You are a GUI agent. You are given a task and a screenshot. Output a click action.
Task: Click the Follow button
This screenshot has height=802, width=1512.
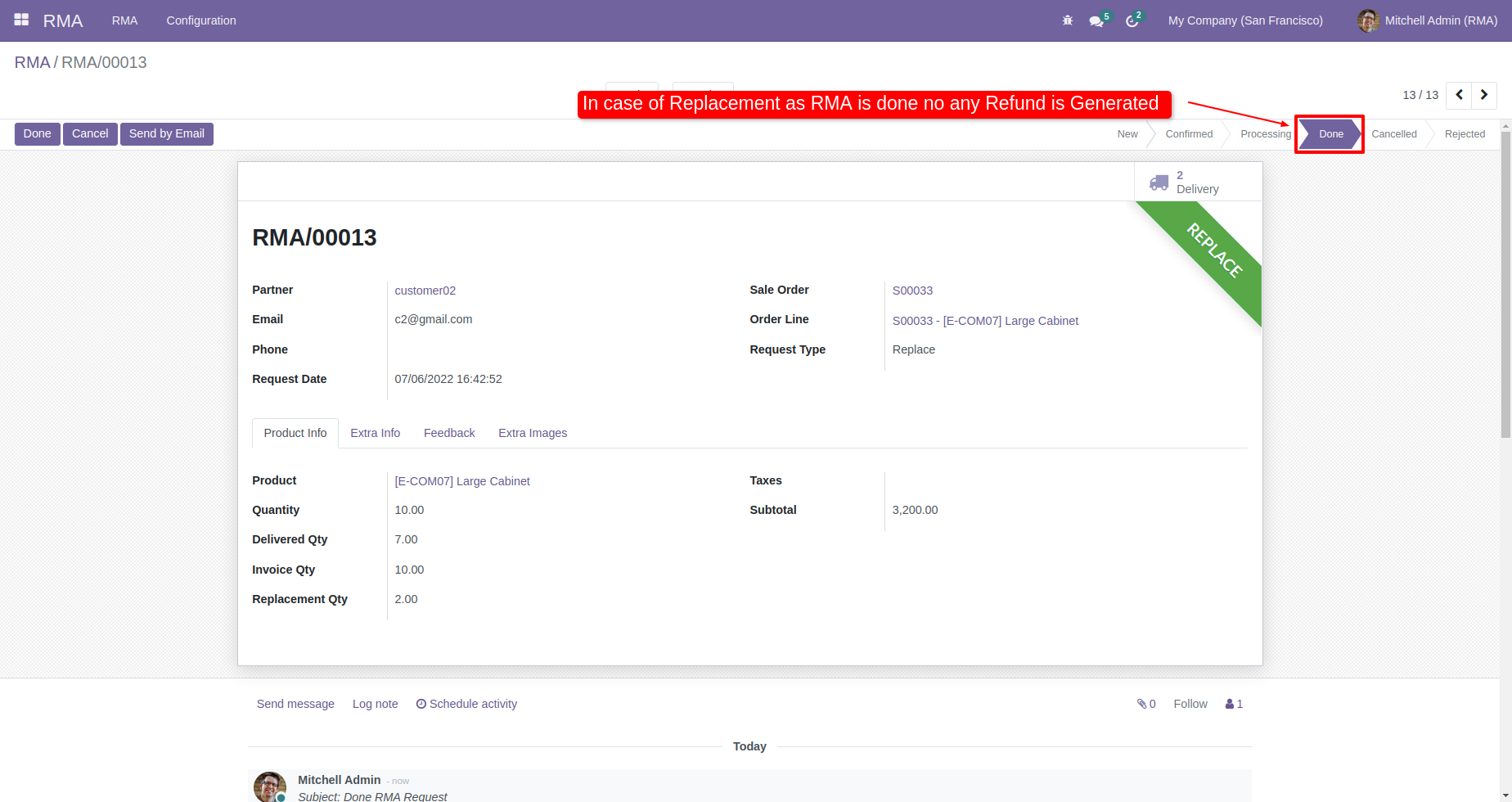1190,704
